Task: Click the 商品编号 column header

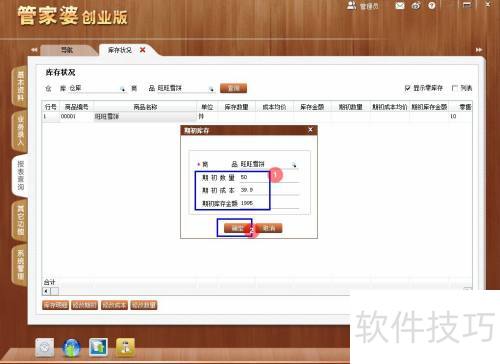Action: pyautogui.click(x=76, y=107)
